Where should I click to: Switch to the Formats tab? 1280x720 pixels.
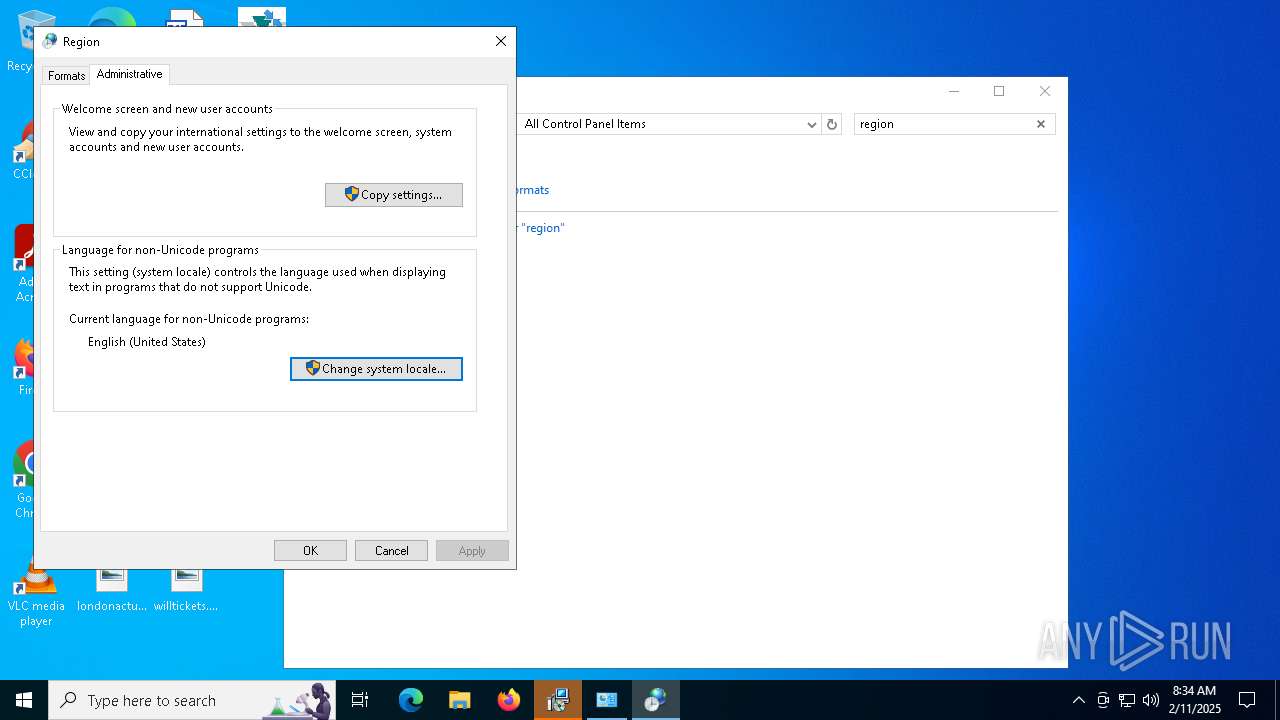tap(66, 76)
